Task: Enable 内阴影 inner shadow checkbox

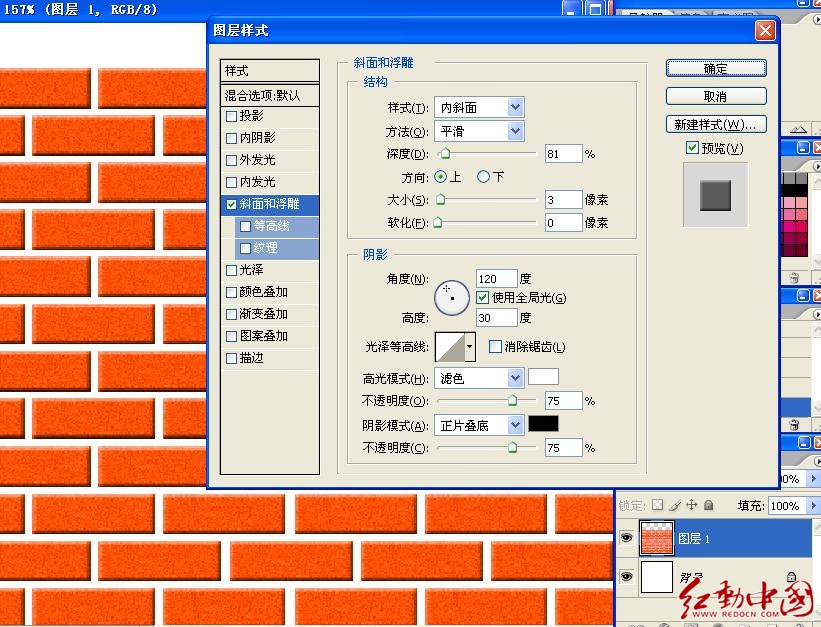Action: 231,138
